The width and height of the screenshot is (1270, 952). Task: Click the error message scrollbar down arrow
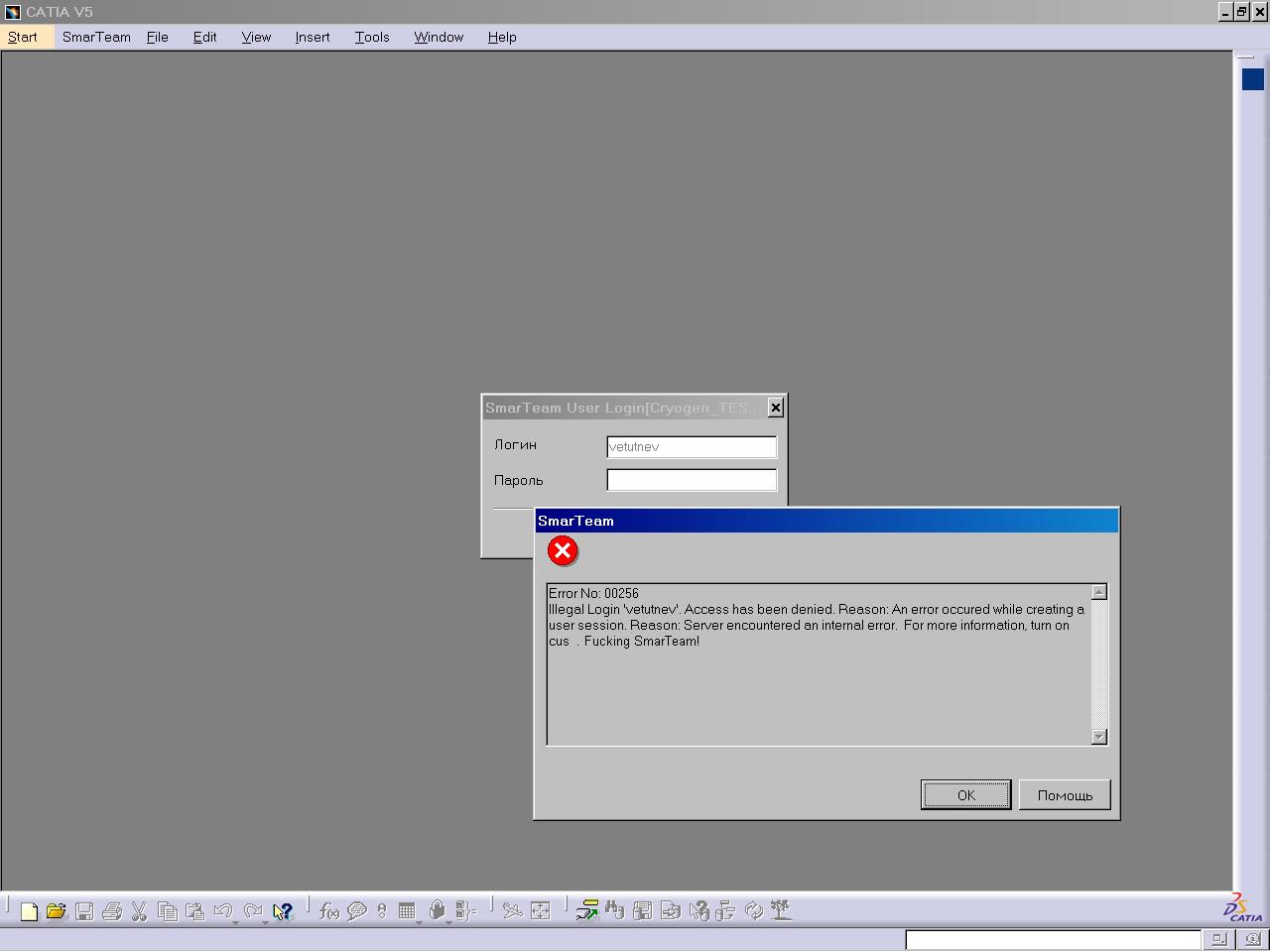pyautogui.click(x=1099, y=737)
